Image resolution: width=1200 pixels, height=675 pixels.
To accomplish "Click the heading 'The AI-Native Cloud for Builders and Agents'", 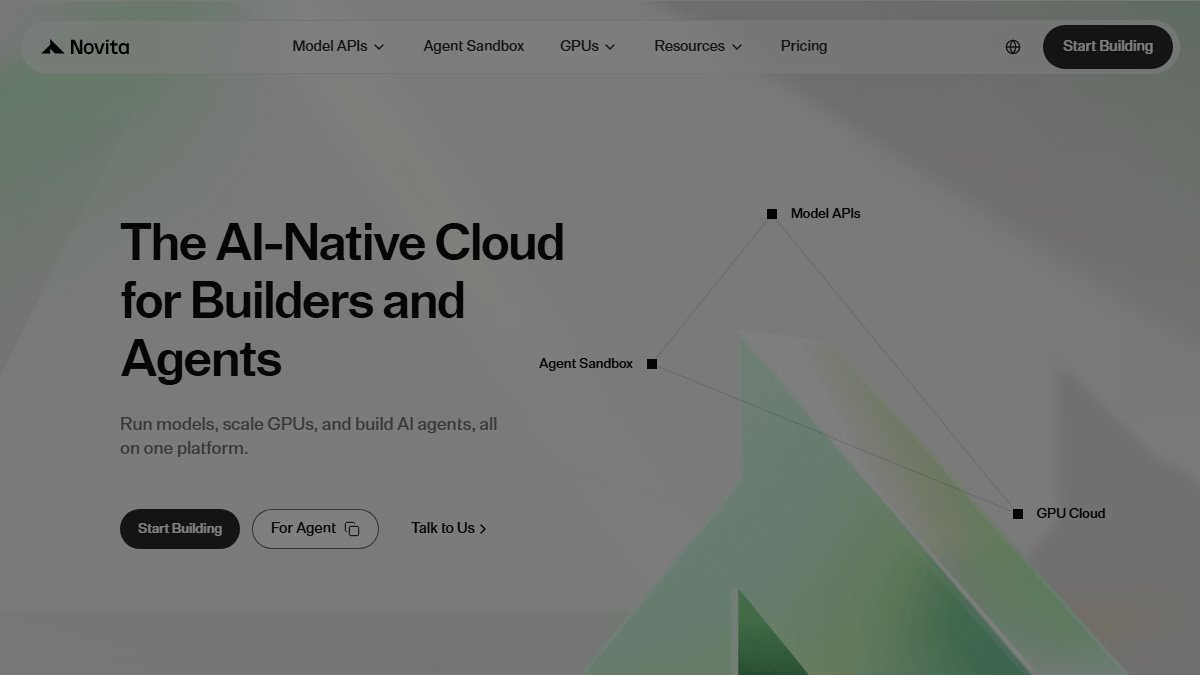I will pos(342,300).
